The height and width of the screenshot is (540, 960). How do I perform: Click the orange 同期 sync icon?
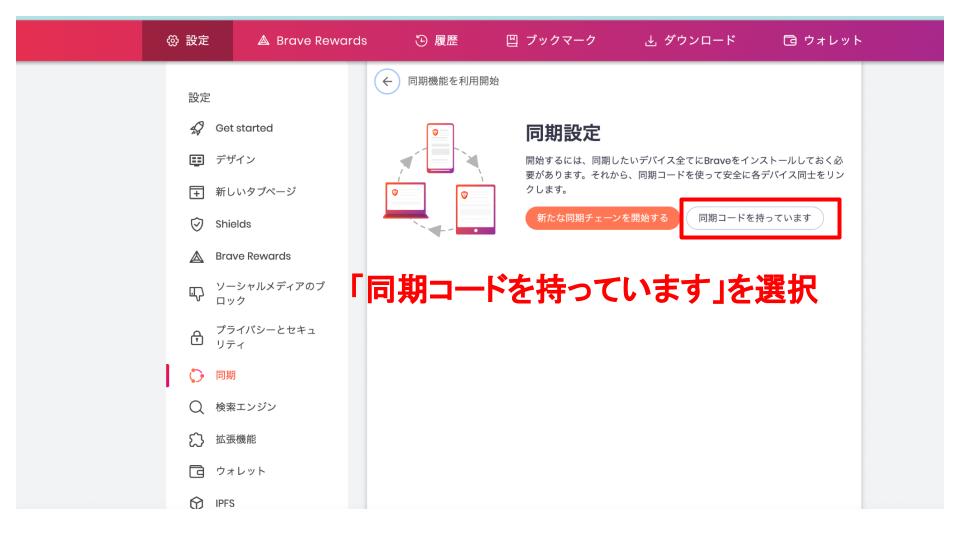point(197,375)
